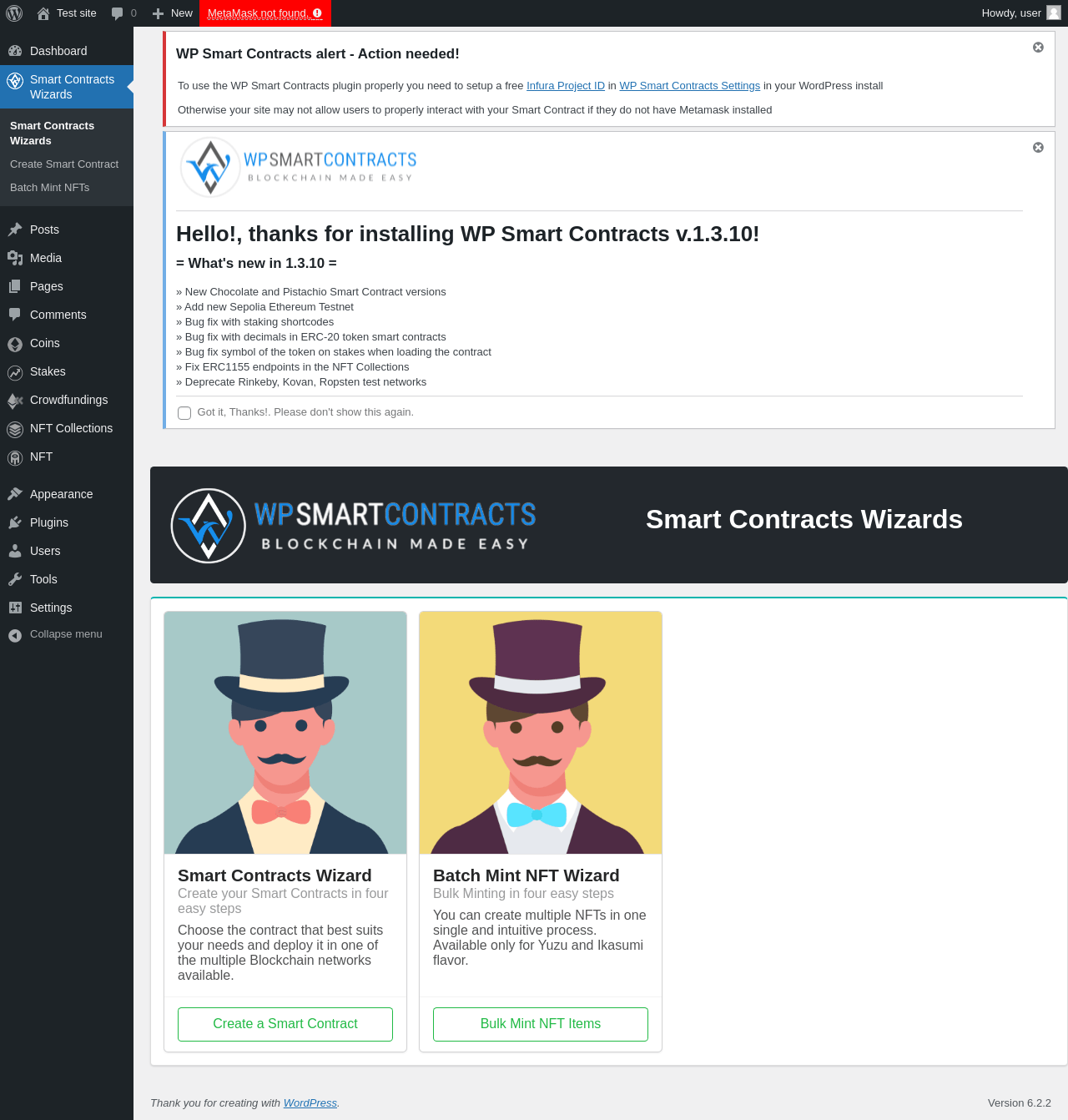Click the Test site home icon

coord(43,13)
